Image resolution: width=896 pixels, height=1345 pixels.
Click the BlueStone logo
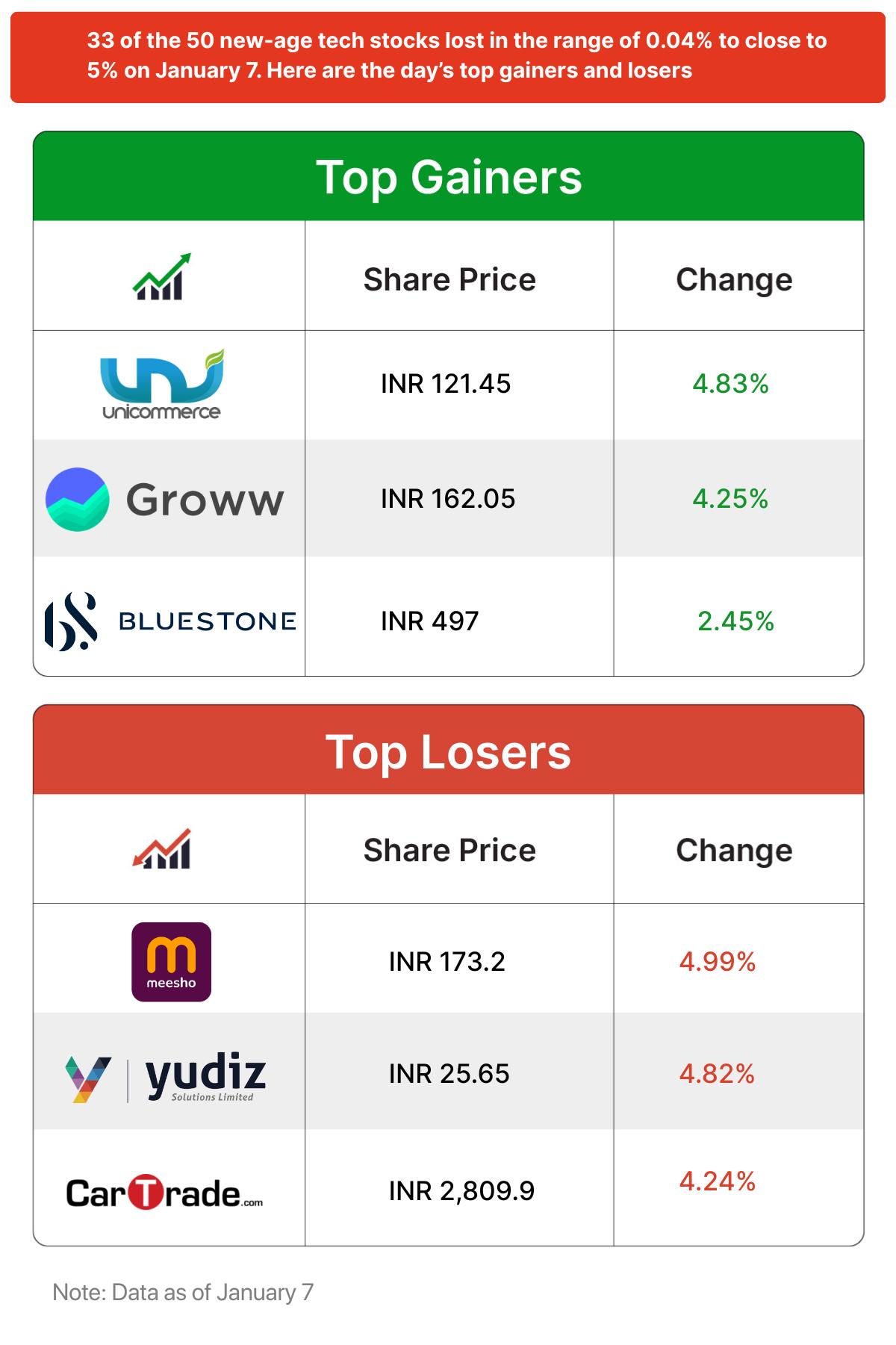coord(170,621)
